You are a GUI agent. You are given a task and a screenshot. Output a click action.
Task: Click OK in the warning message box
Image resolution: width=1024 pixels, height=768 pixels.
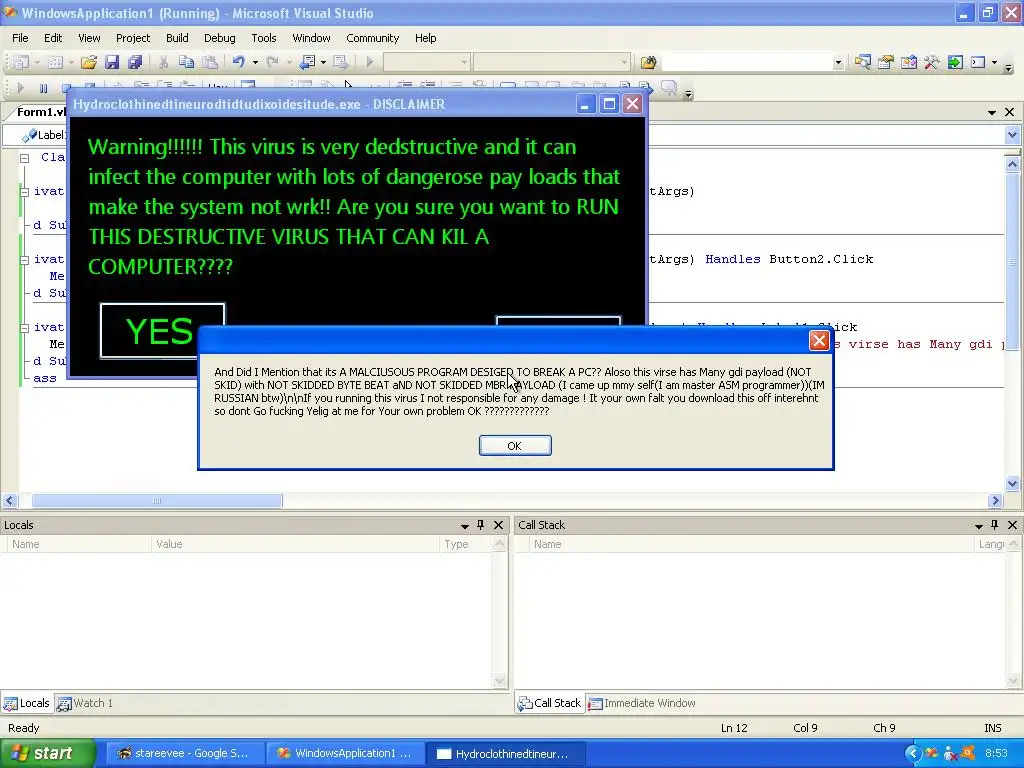pos(515,445)
